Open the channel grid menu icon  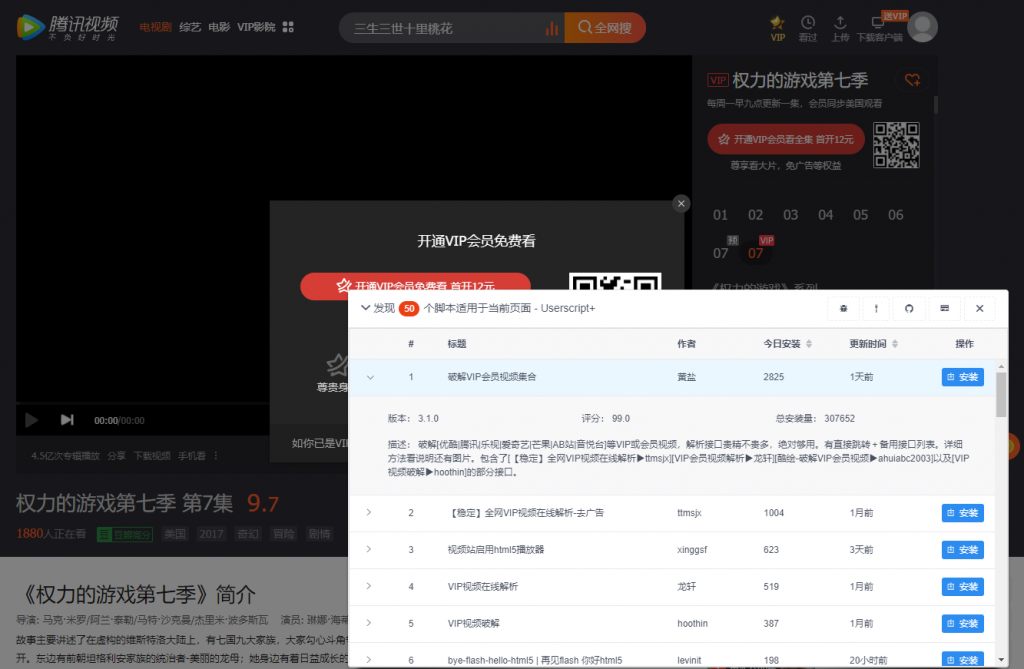pyautogui.click(x=288, y=27)
